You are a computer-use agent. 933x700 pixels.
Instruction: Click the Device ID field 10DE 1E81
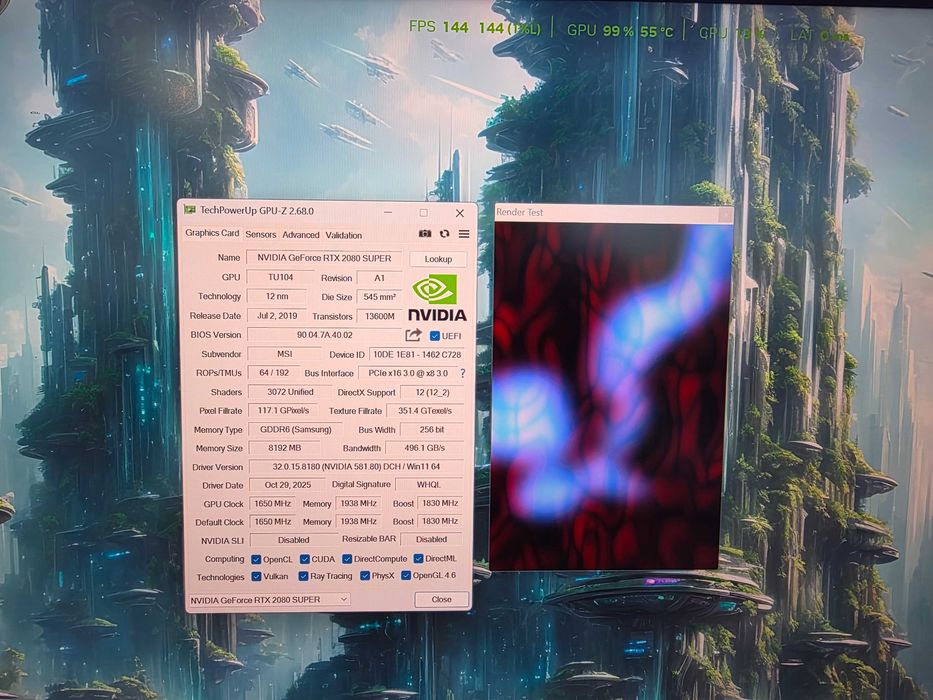pos(417,354)
